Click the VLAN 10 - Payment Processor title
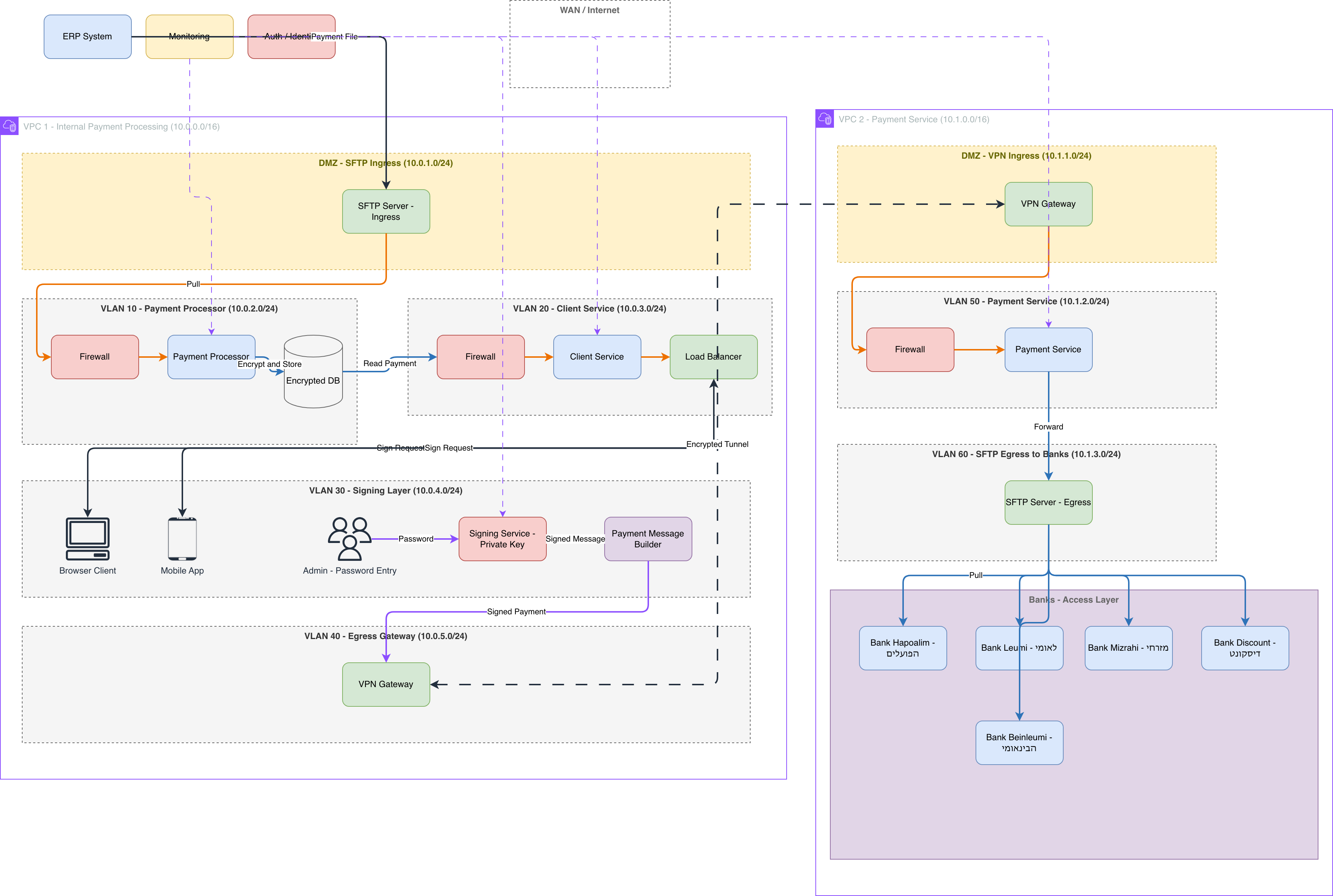The image size is (1333, 896). tap(189, 309)
